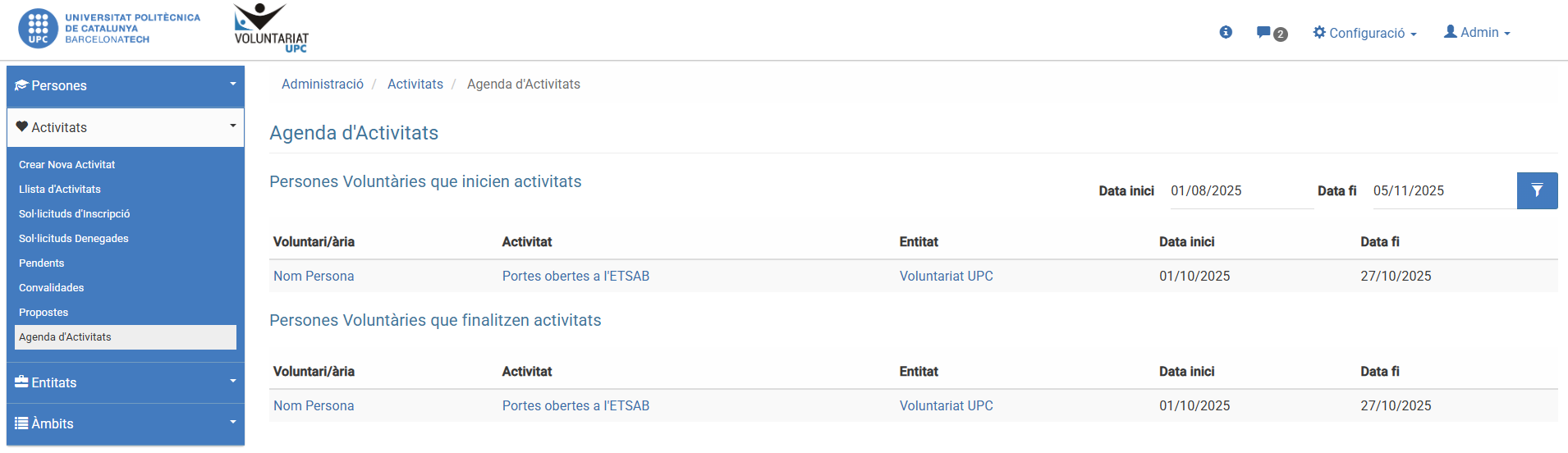Open first Portes obertes a l'ETSAB link
The height and width of the screenshot is (453, 1568).
(x=575, y=276)
